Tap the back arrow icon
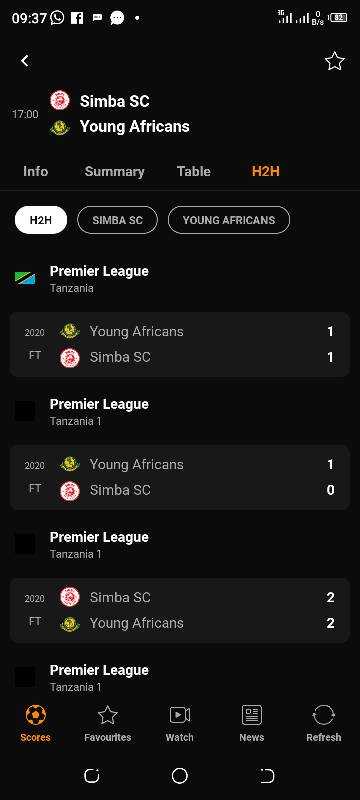 pyautogui.click(x=24, y=61)
